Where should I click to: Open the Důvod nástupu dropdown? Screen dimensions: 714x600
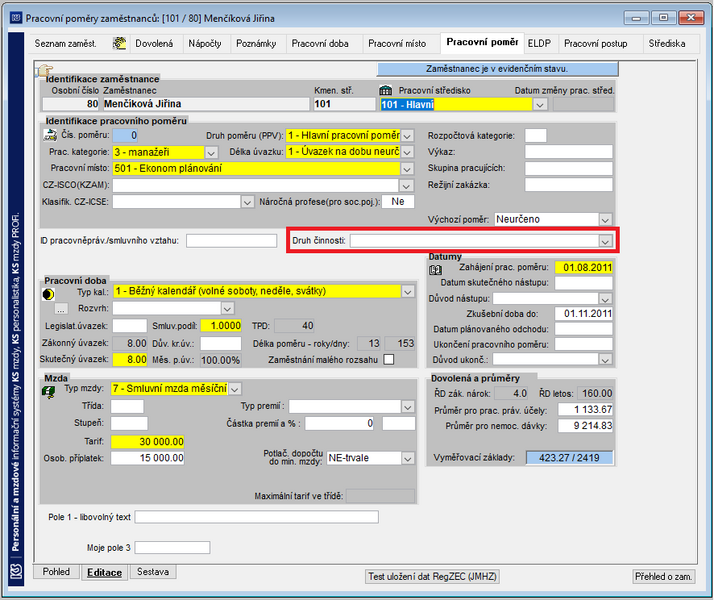(605, 299)
